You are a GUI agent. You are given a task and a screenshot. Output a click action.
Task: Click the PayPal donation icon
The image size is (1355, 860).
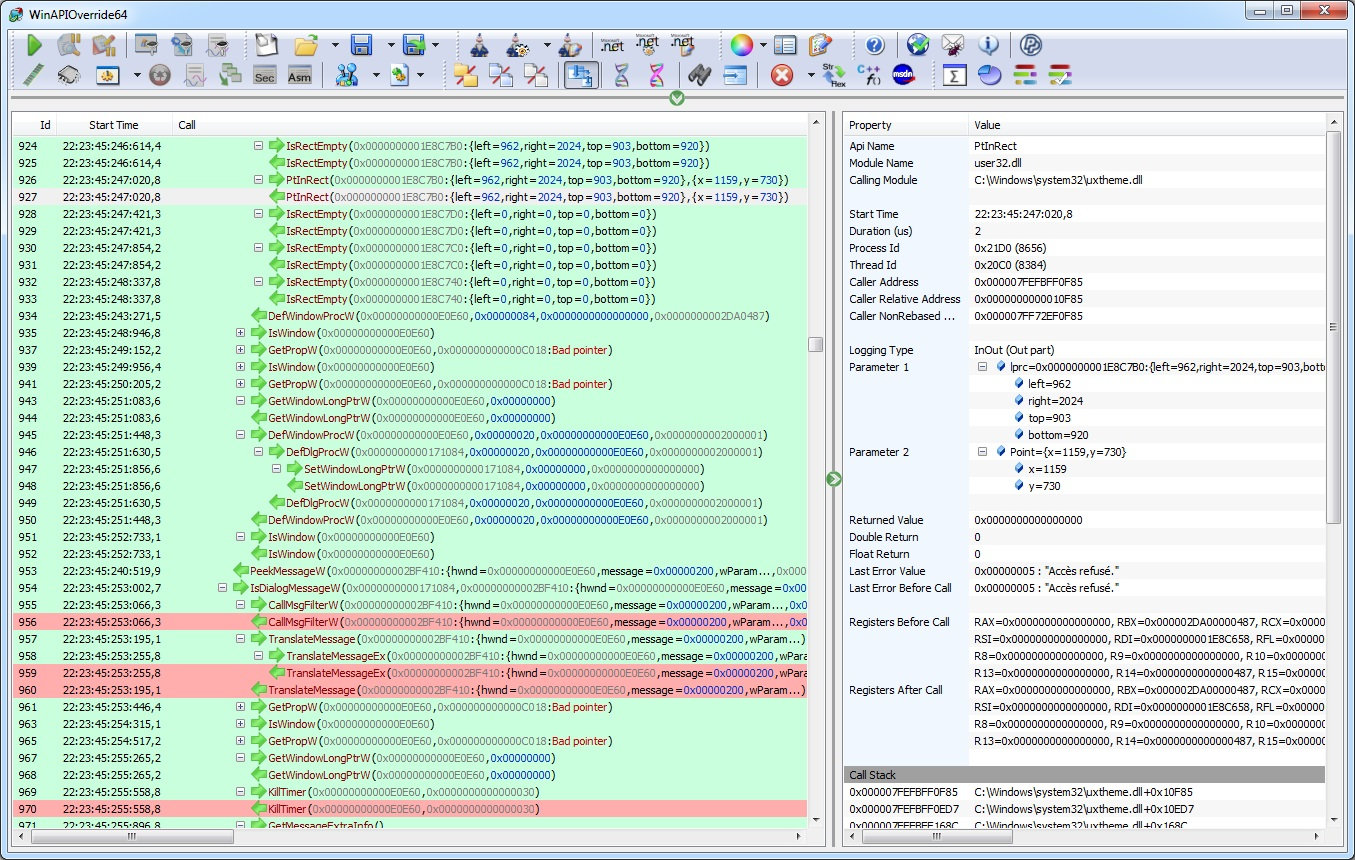point(1031,45)
